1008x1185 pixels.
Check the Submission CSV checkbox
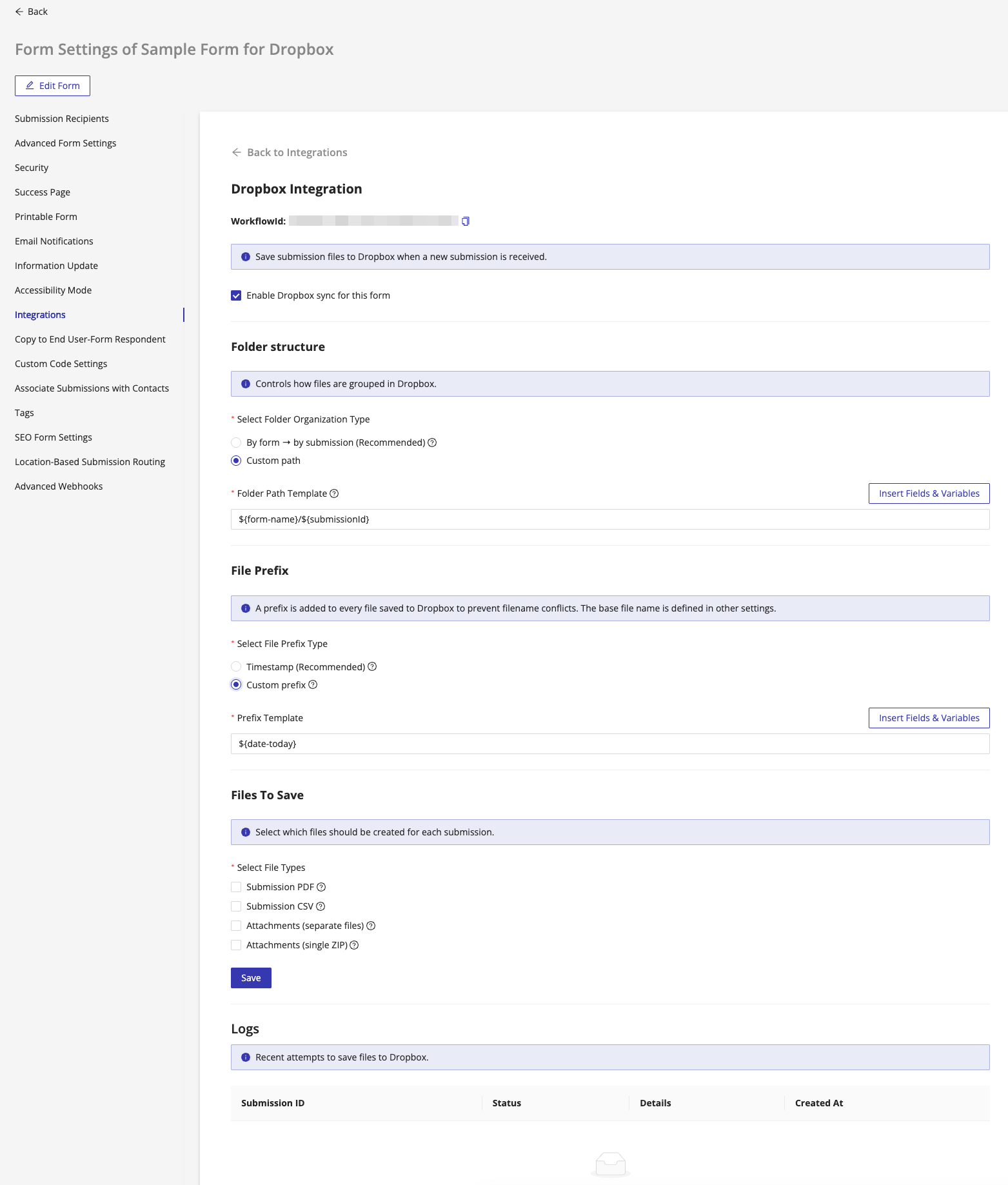click(x=236, y=906)
